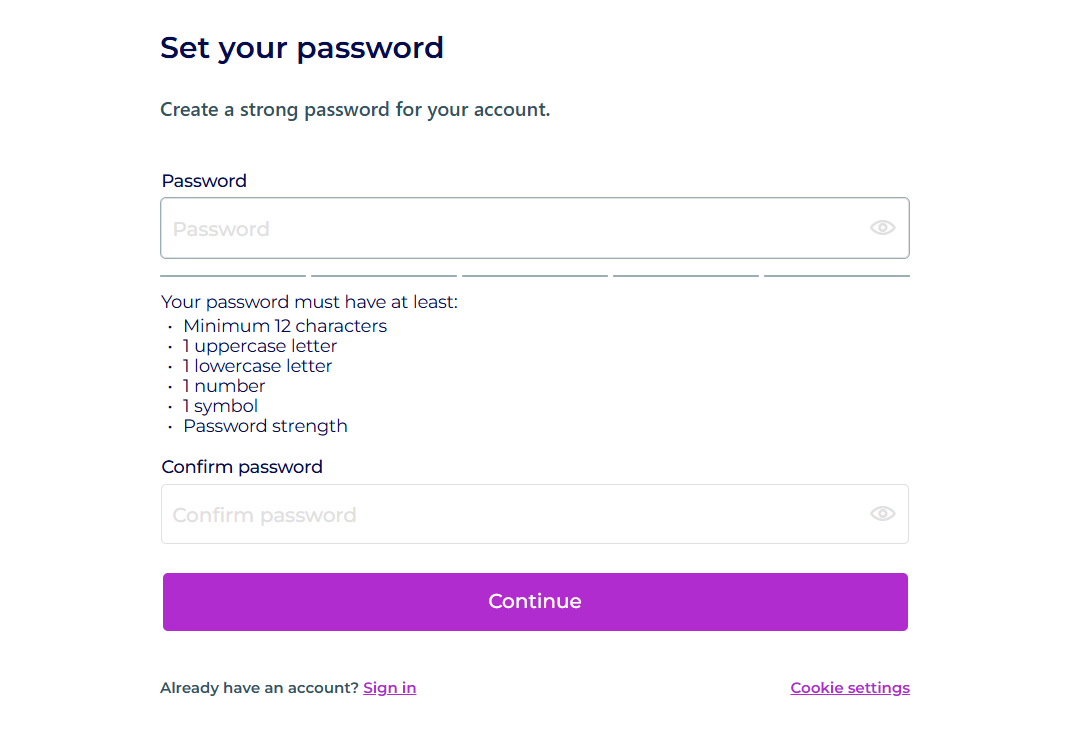Click the "1 lowercase letter" requirement
This screenshot has height=752, width=1065.
pyautogui.click(x=257, y=366)
